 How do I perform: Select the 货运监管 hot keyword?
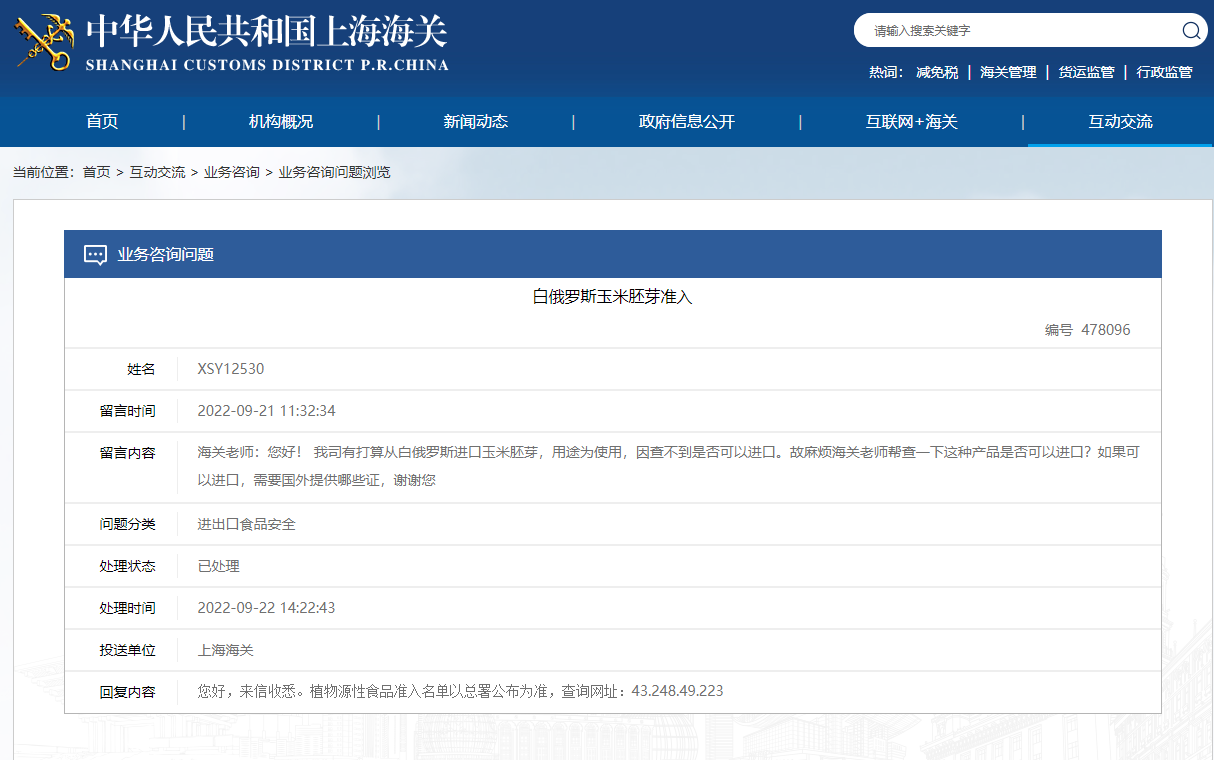point(1086,72)
